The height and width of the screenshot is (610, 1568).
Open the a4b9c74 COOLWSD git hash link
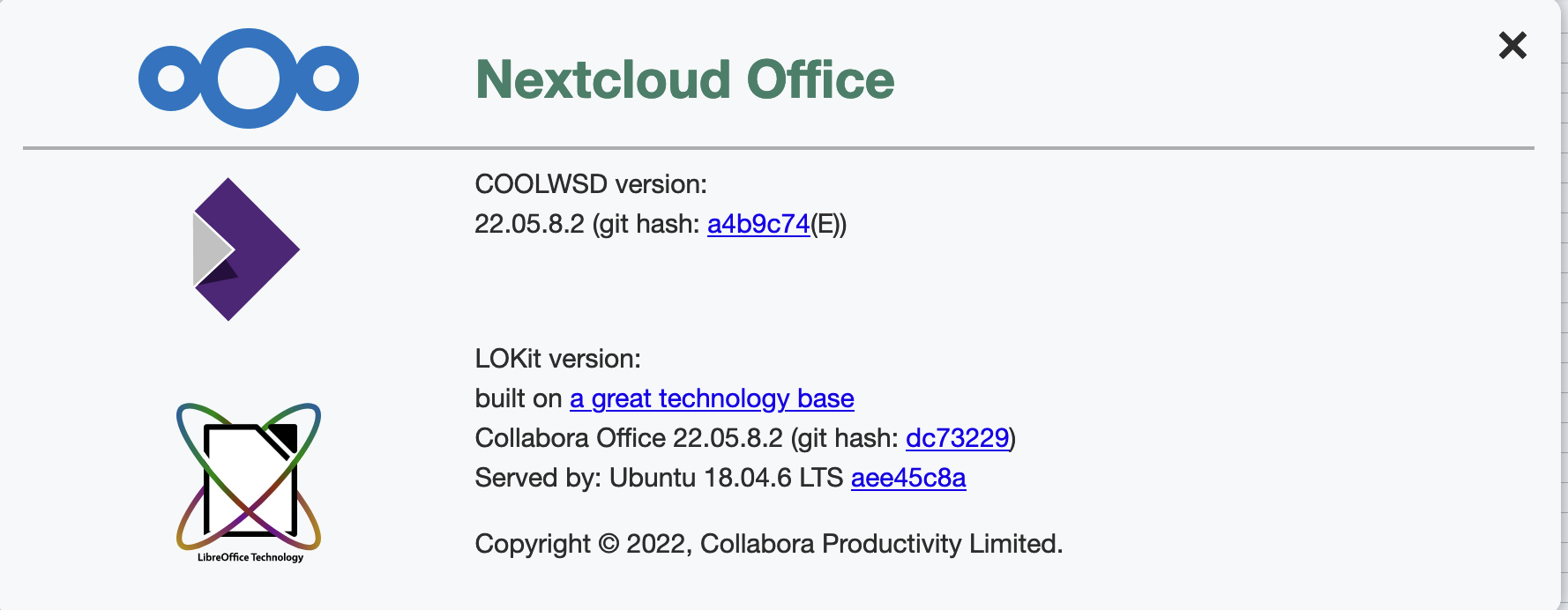758,225
